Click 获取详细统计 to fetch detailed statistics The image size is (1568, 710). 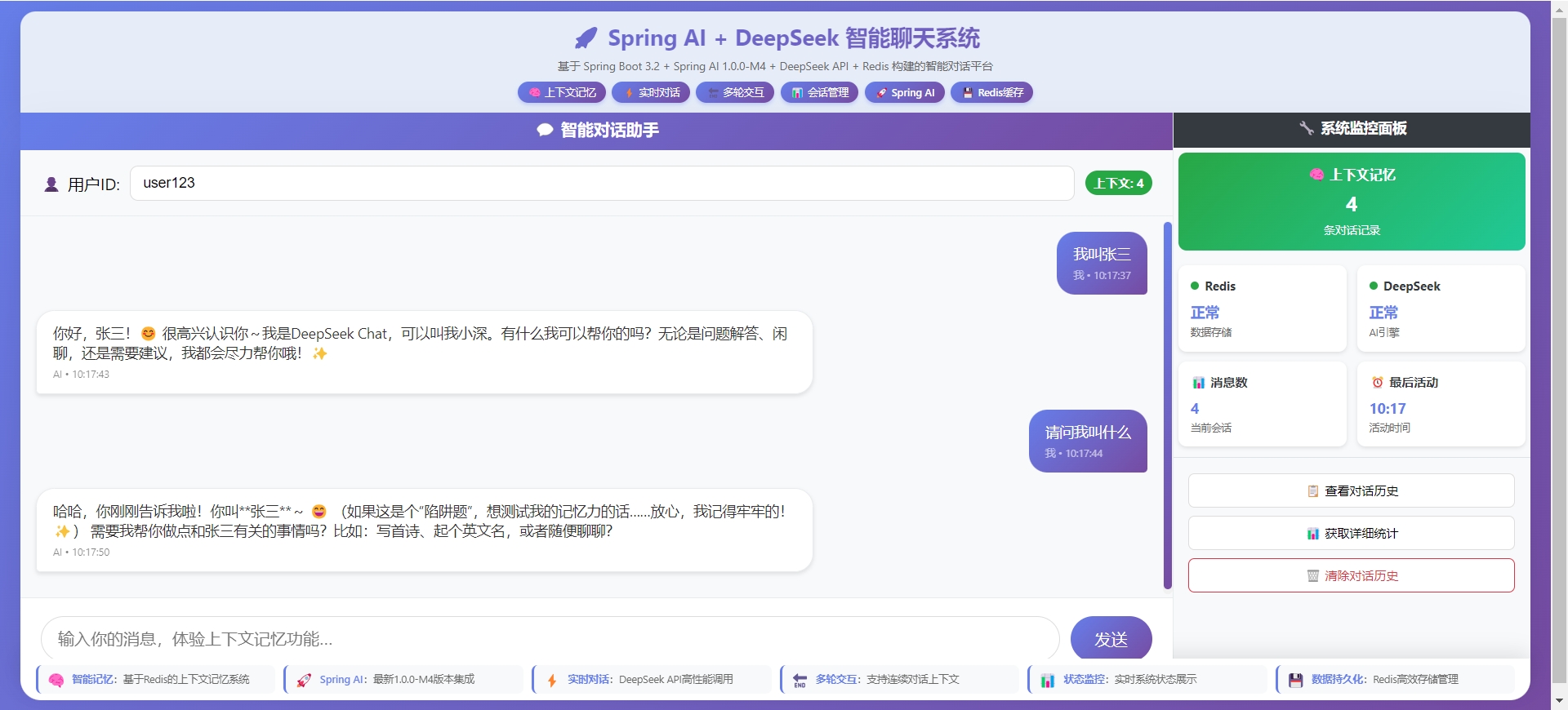[x=1351, y=534]
